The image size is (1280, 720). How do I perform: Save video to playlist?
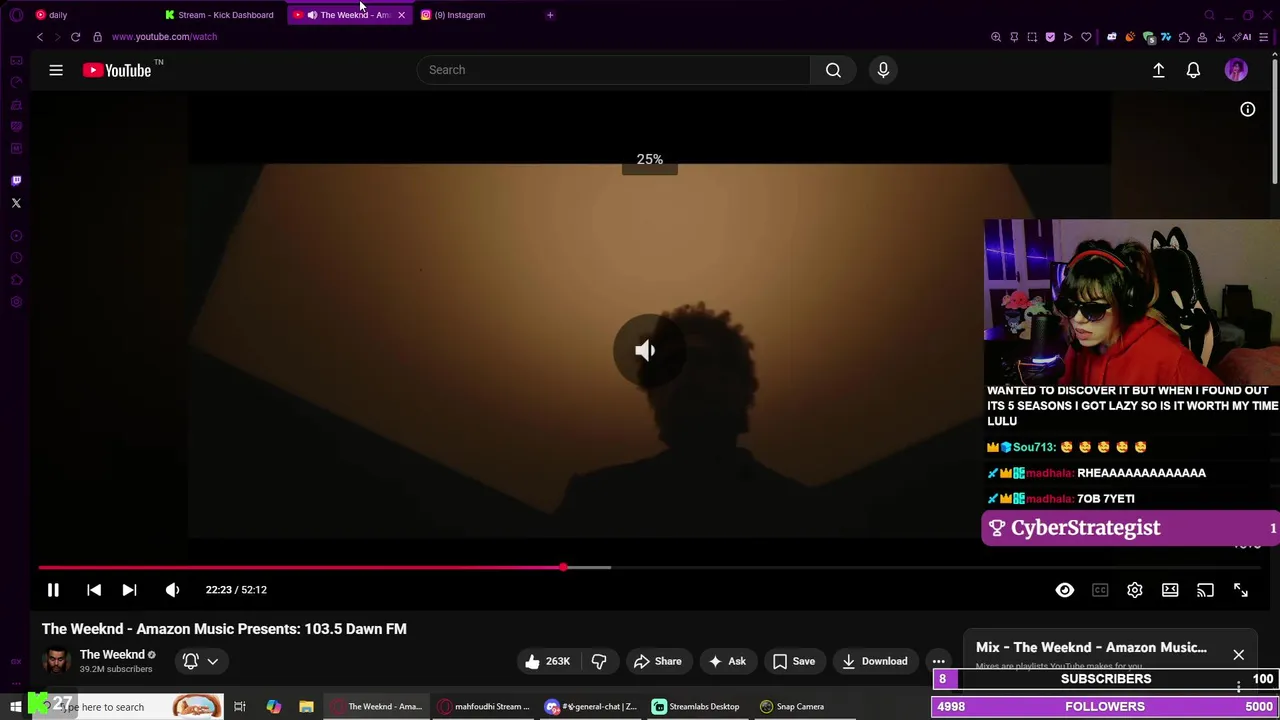pos(794,661)
